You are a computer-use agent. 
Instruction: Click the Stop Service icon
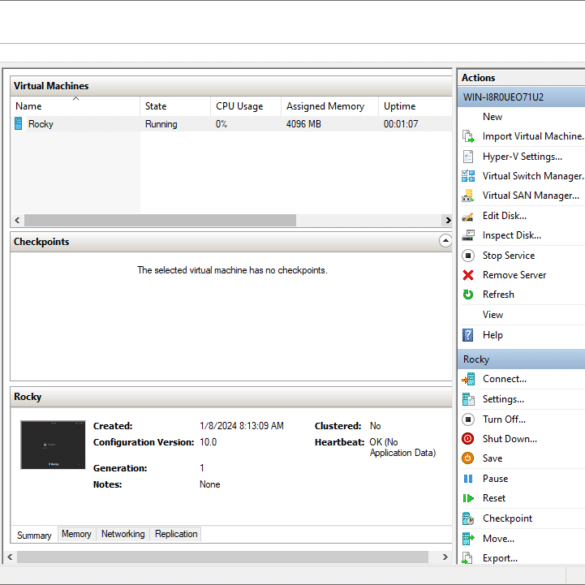click(x=468, y=256)
